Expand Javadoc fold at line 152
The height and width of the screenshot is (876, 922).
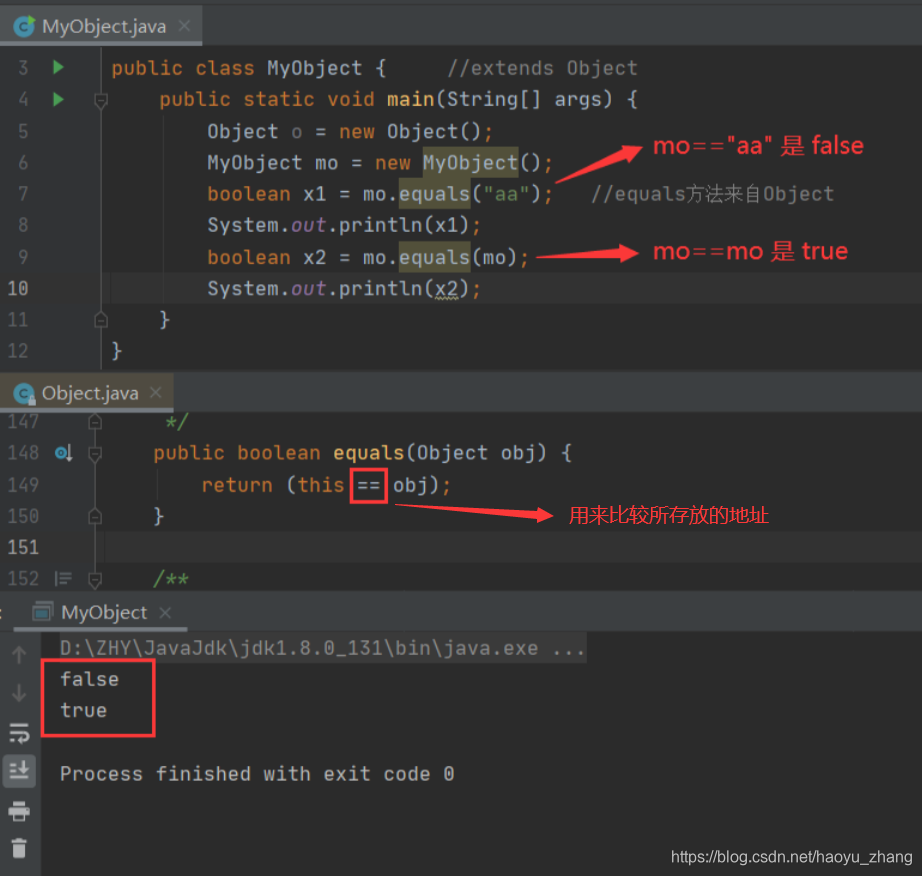(95, 580)
